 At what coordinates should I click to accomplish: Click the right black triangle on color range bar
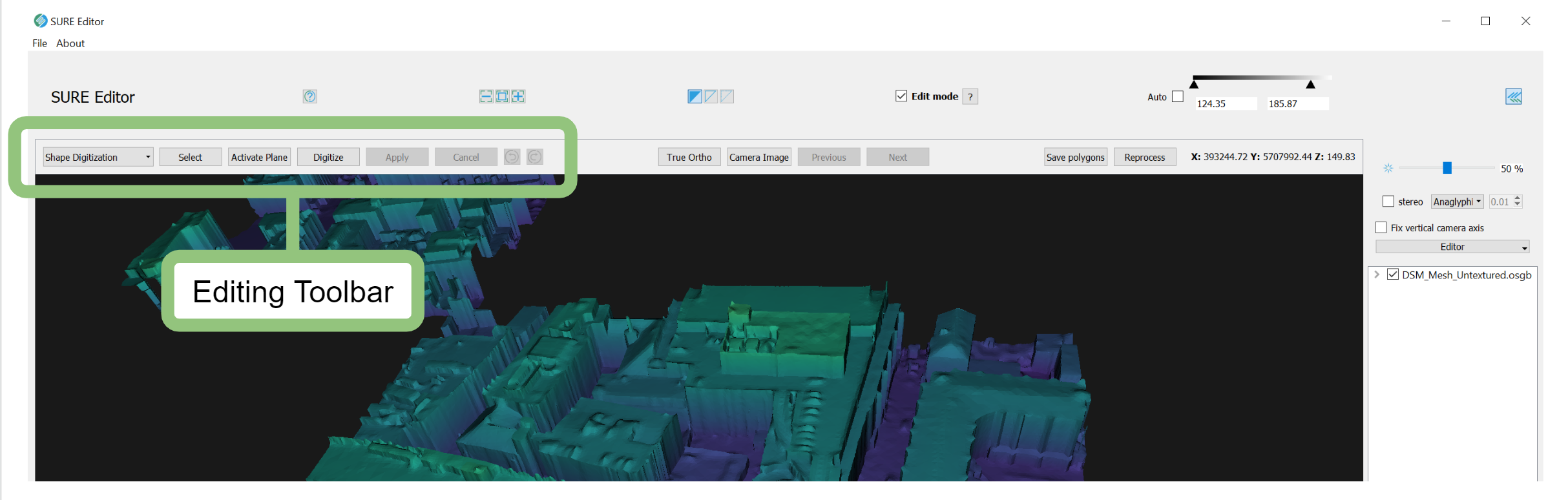pos(1310,84)
